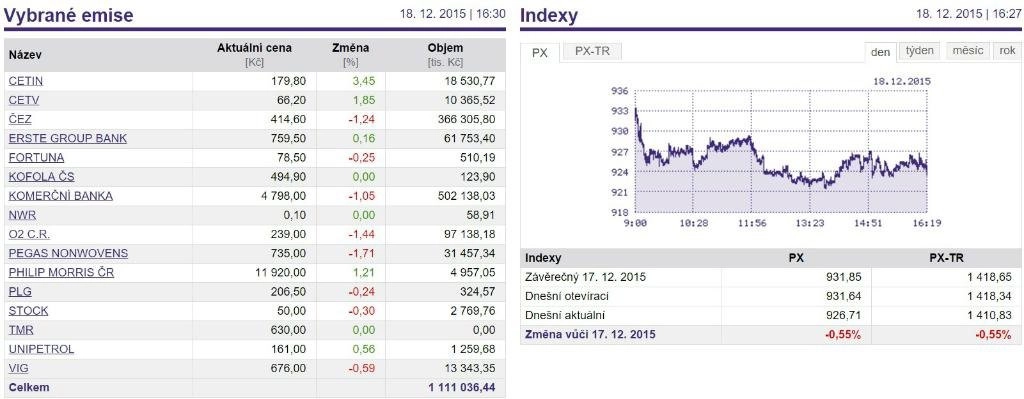This screenshot has height=399, width=1024.
Task: Open KOMERČNÍ BANKA stock link
Action: coord(61,196)
